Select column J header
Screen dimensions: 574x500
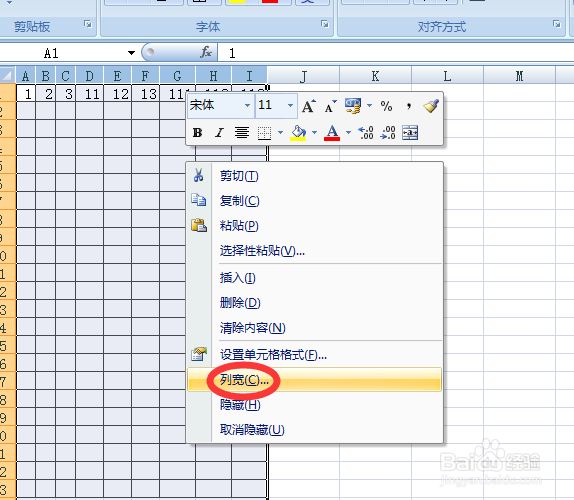coord(303,76)
